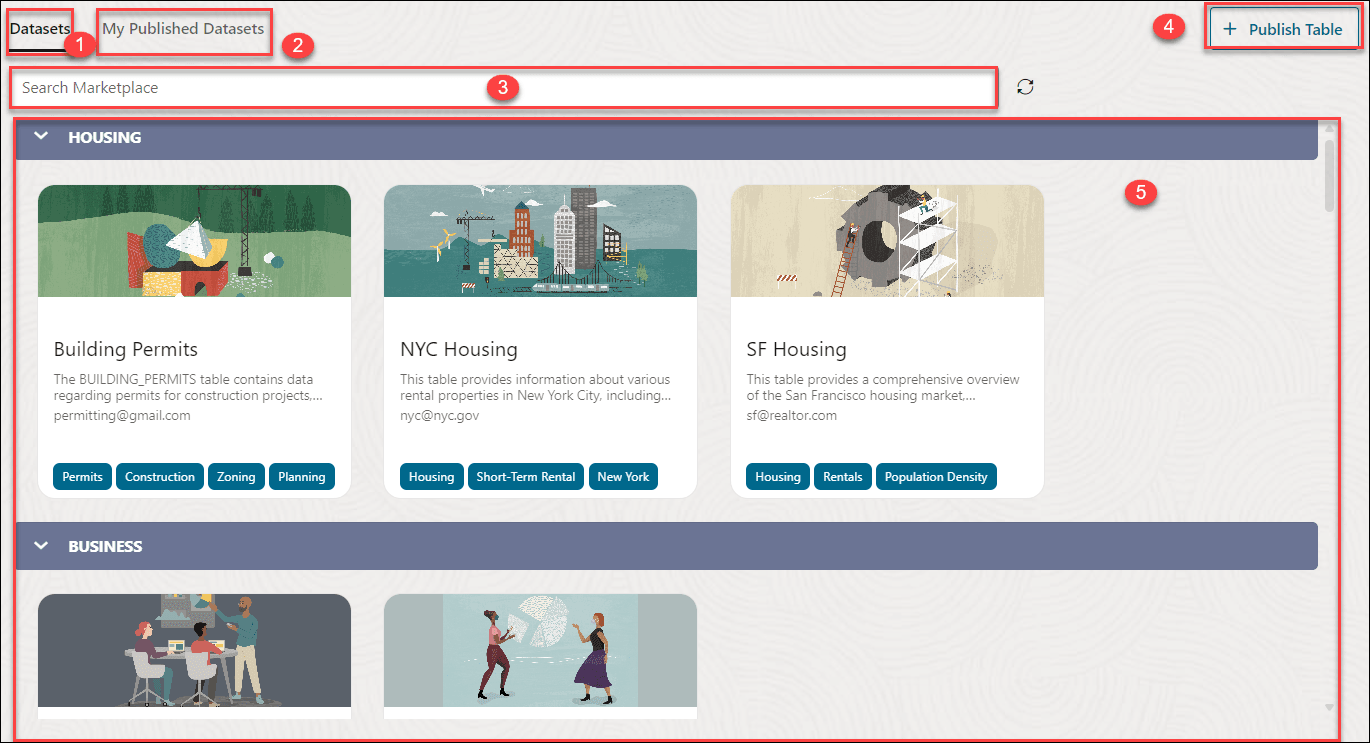
Task: Click the plus icon on Publish Table
Action: (x=1231, y=28)
